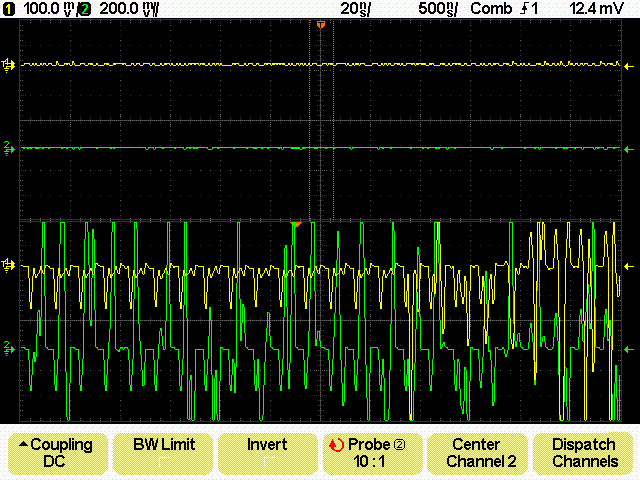Click the orange zoom-window trigger marker
640x480 pixels.
[296, 224]
